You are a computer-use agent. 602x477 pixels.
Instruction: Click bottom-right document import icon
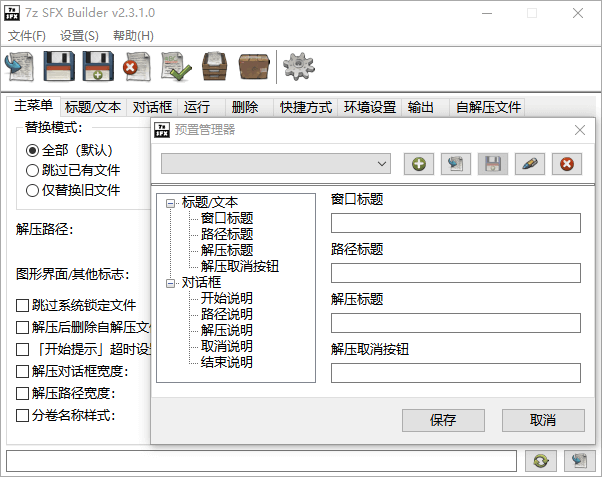[x=580, y=460]
